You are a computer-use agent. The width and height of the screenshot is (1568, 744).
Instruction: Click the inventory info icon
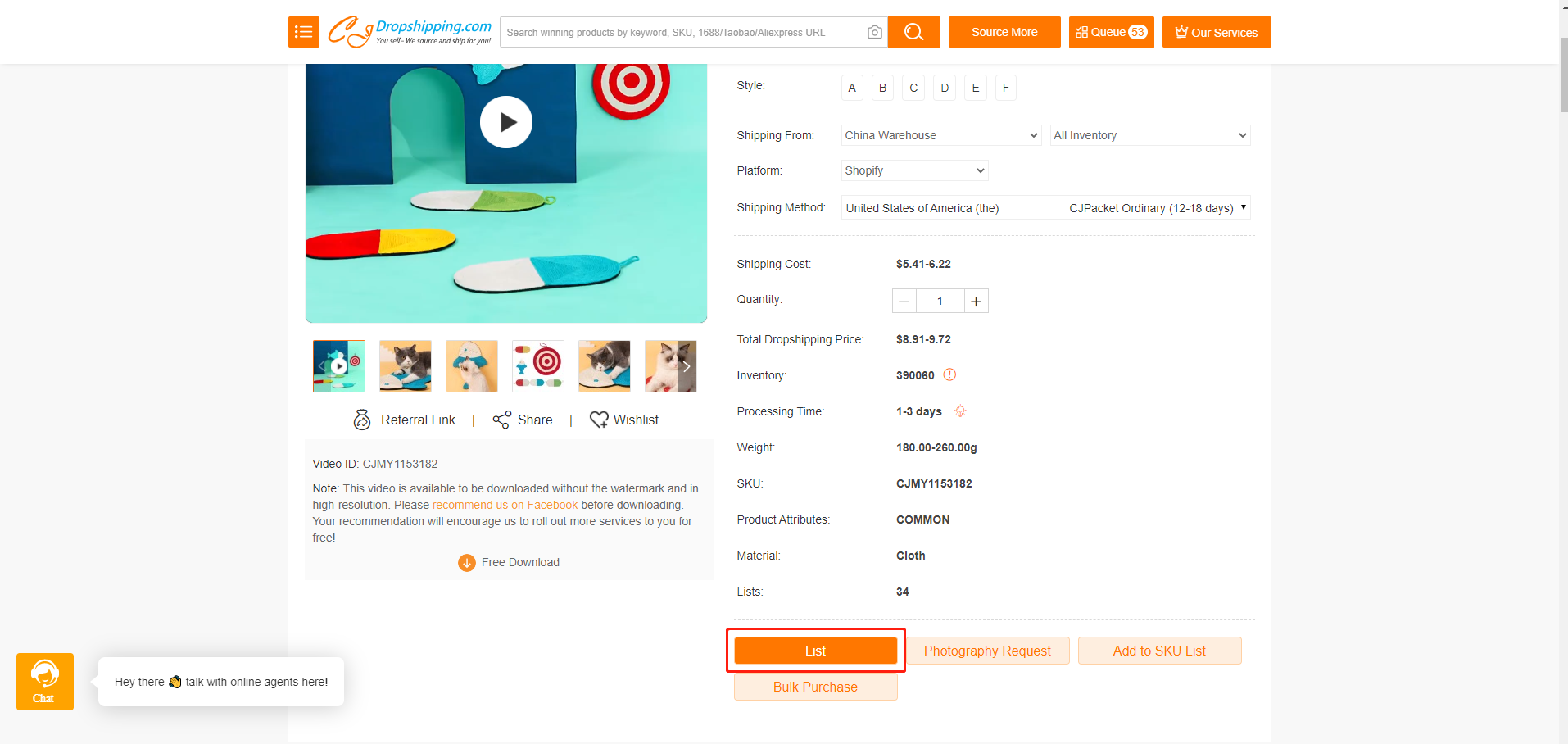(x=949, y=374)
